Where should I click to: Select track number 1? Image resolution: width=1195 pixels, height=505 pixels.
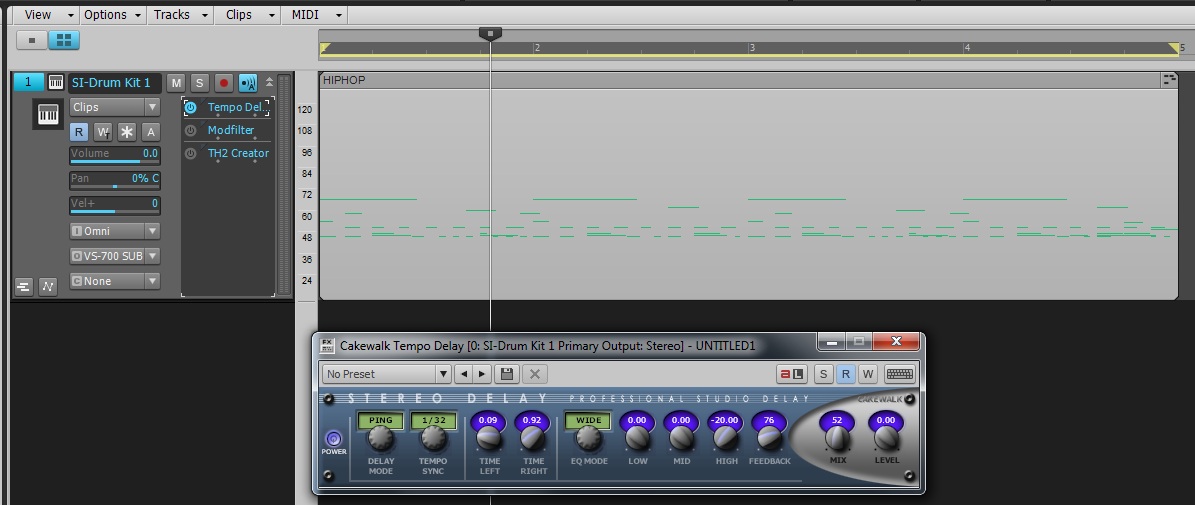29,82
